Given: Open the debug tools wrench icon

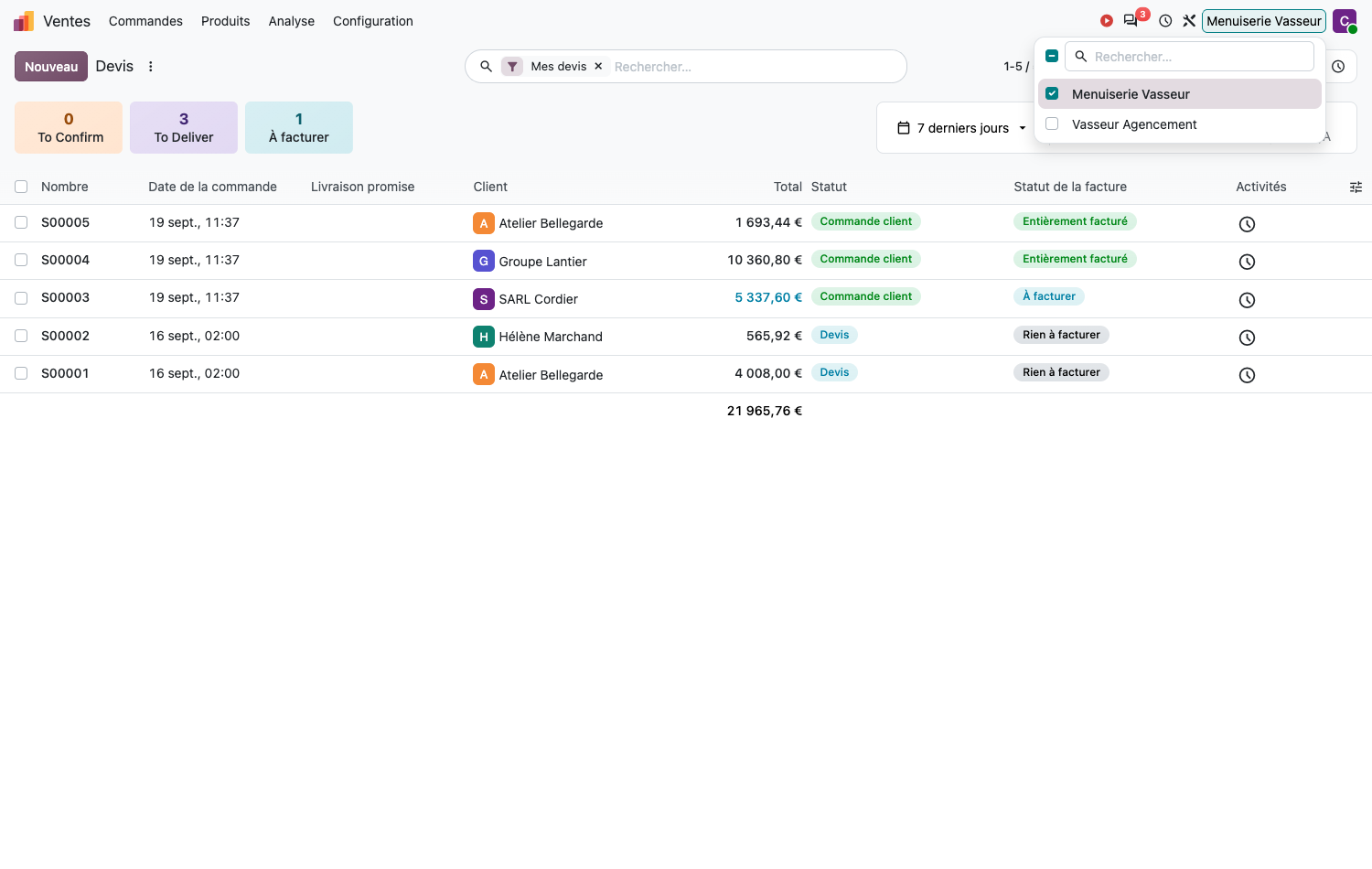Looking at the screenshot, I should 1189,21.
